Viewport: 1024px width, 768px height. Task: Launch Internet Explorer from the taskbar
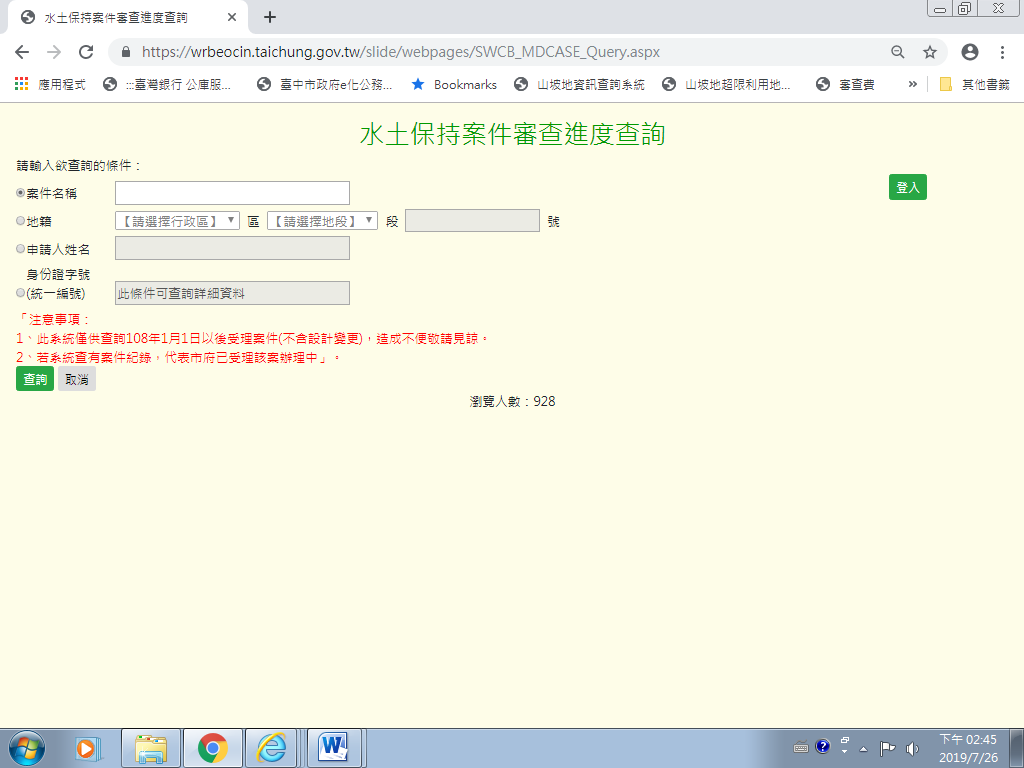pyautogui.click(x=271, y=747)
